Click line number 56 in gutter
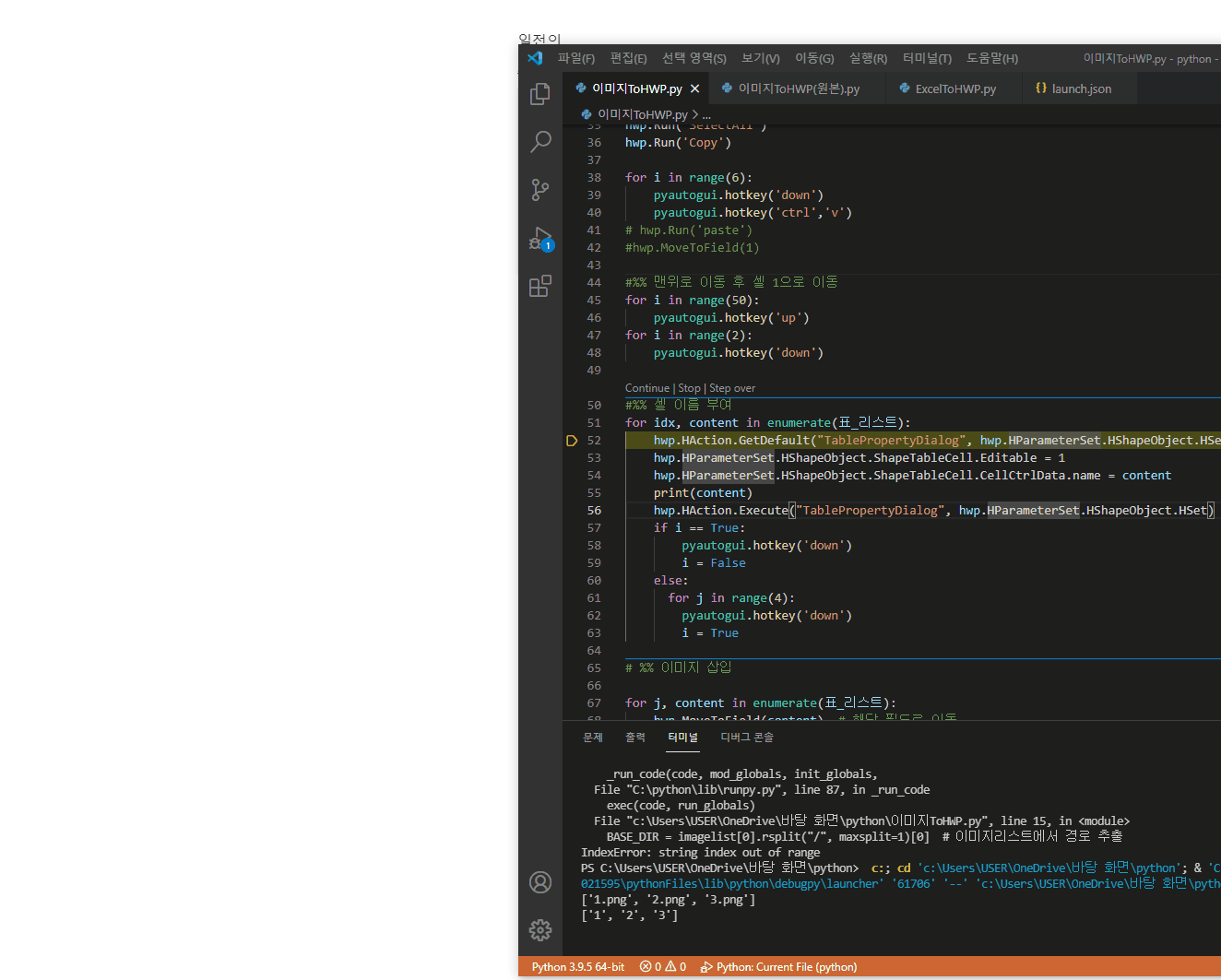The width and height of the screenshot is (1221, 980). tap(594, 511)
